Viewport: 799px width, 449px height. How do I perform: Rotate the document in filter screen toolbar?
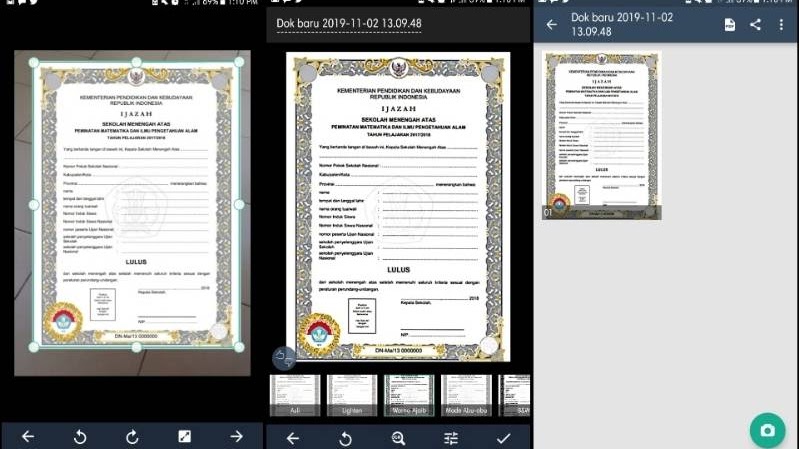click(x=345, y=438)
